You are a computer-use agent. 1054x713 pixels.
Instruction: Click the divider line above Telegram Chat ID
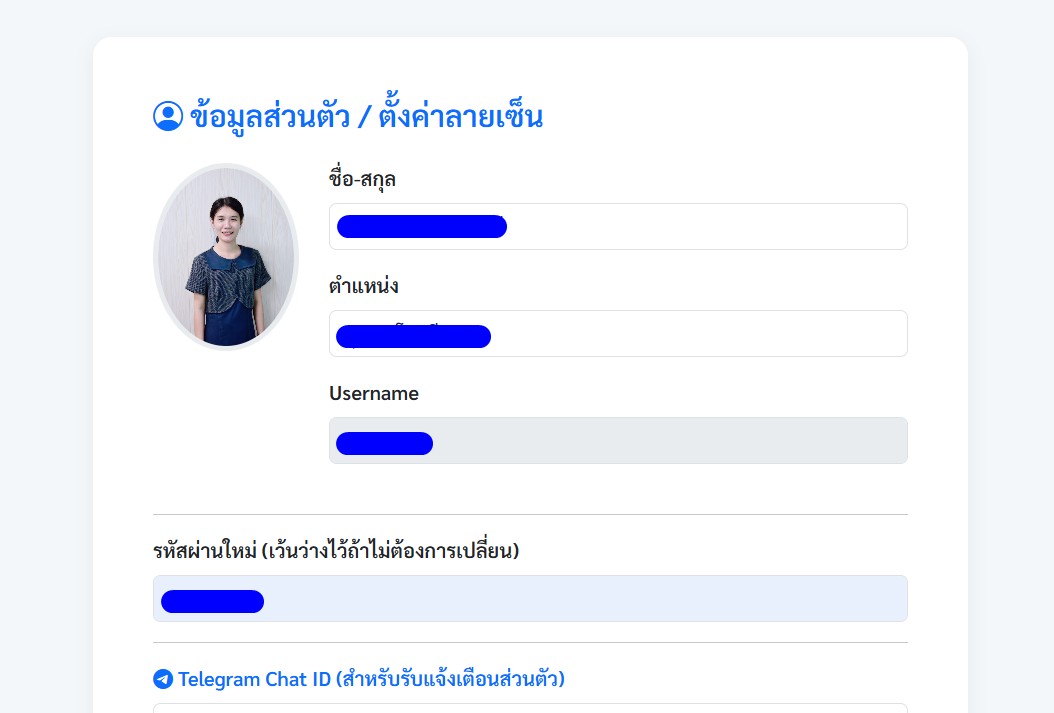point(530,642)
